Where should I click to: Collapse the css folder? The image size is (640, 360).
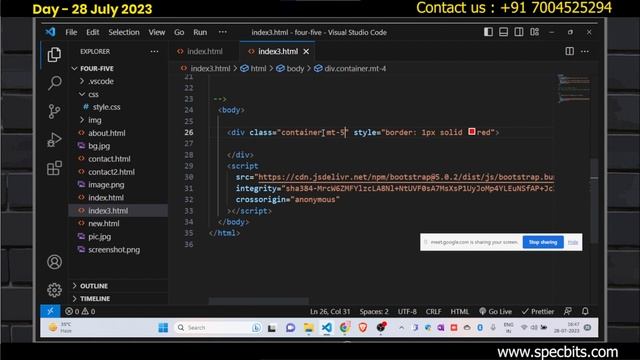point(93,94)
